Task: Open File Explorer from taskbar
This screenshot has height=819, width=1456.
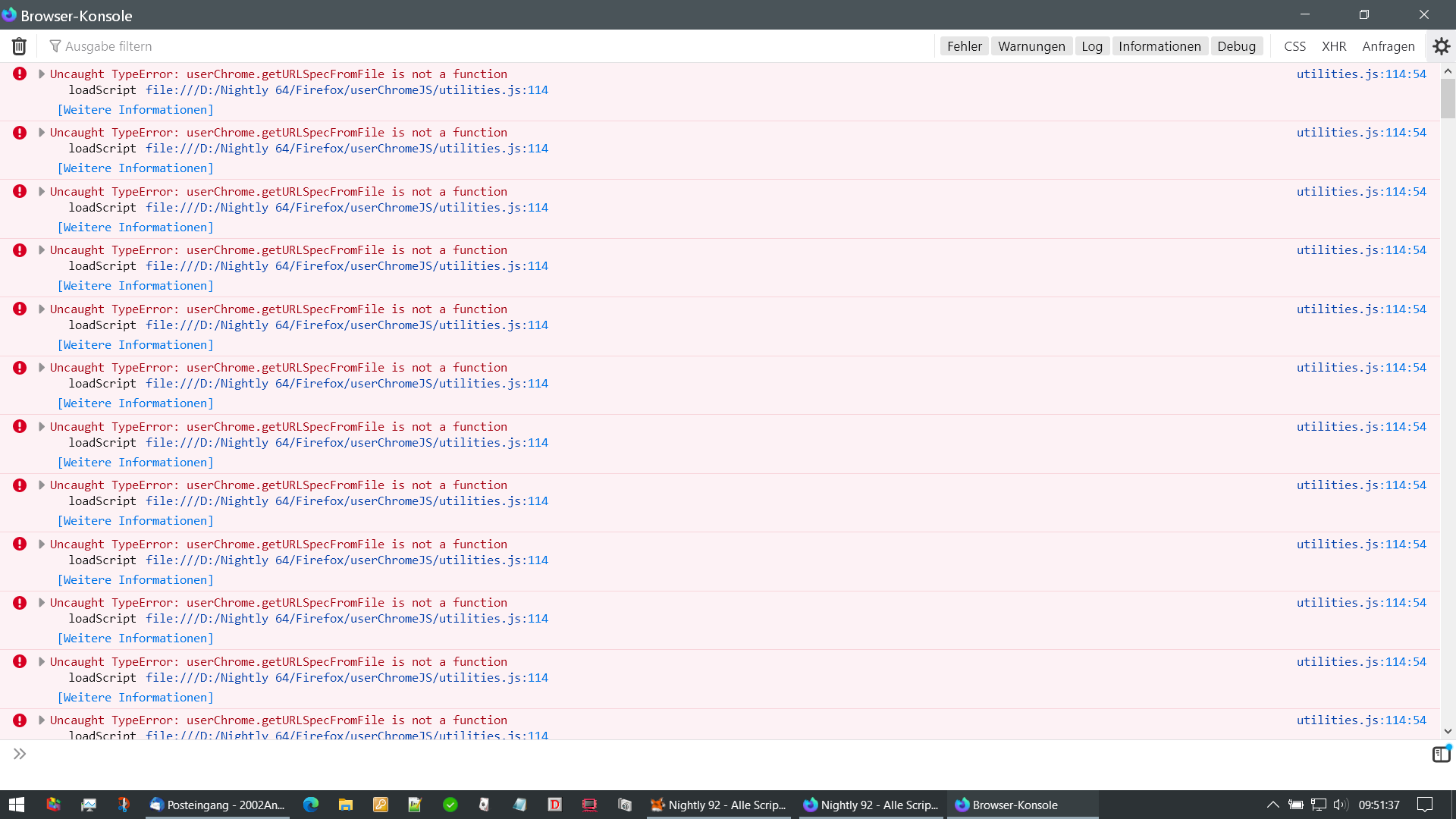Action: [346, 805]
